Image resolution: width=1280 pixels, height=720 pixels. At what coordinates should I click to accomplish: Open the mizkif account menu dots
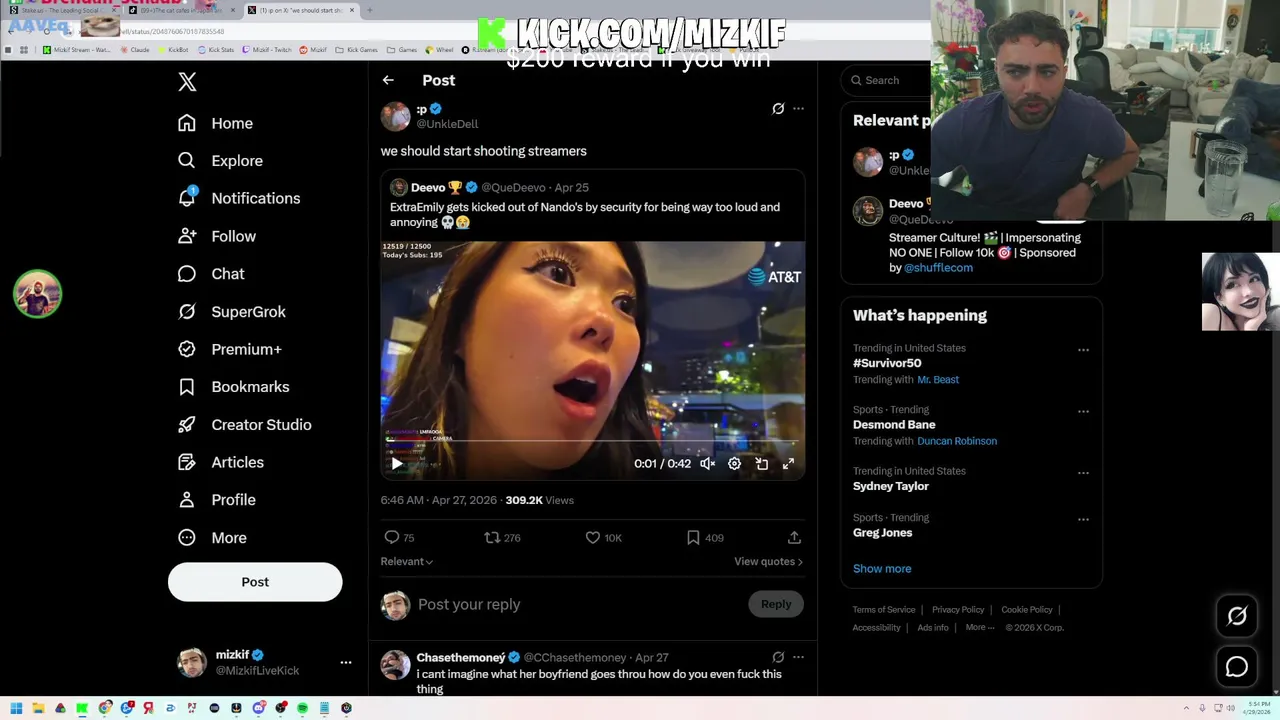pos(346,663)
